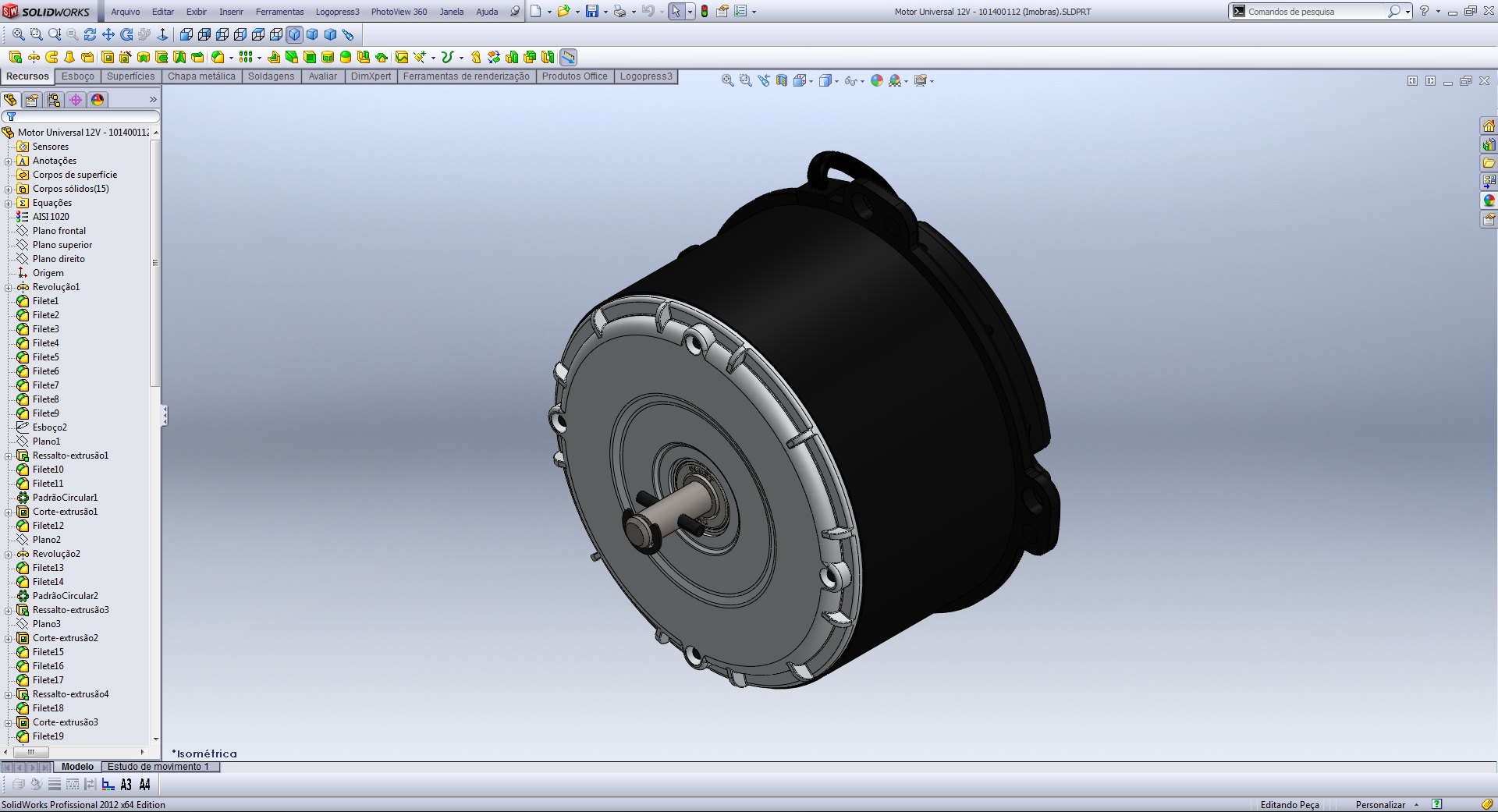
Task: Click the Rebuild traffic light icon
Action: click(705, 12)
